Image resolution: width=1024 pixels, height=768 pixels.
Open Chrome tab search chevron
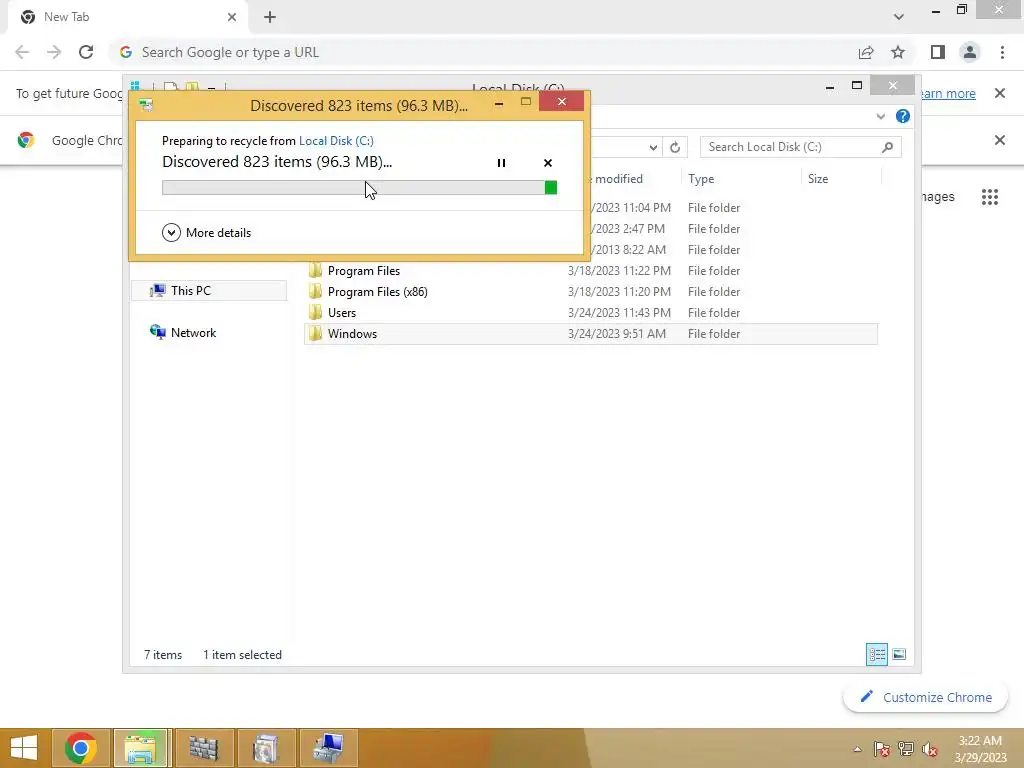[x=899, y=17]
